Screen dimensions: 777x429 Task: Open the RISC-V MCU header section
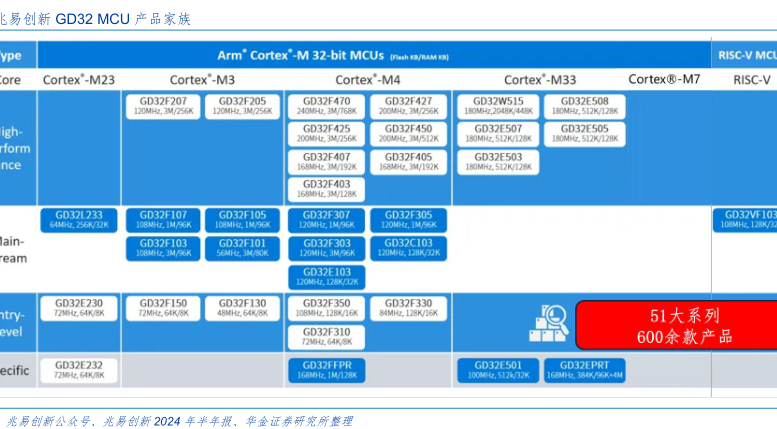(x=747, y=53)
